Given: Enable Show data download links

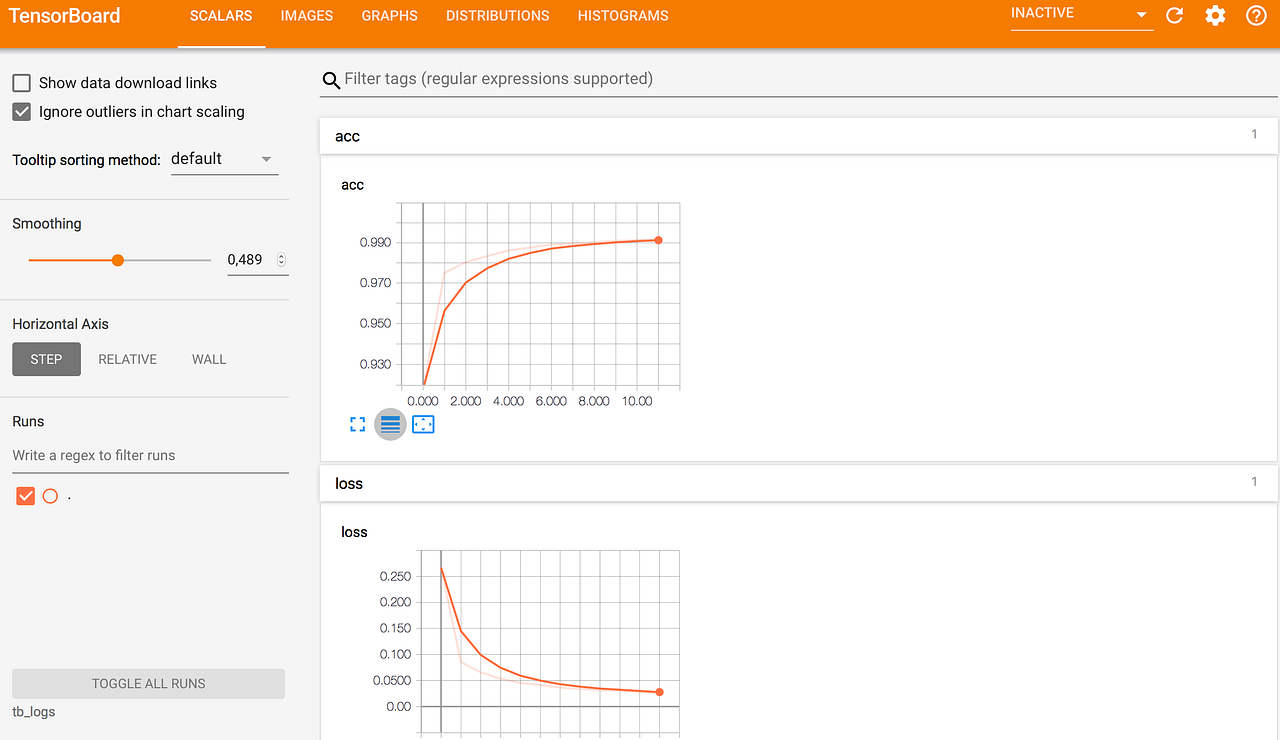Looking at the screenshot, I should pos(21,82).
